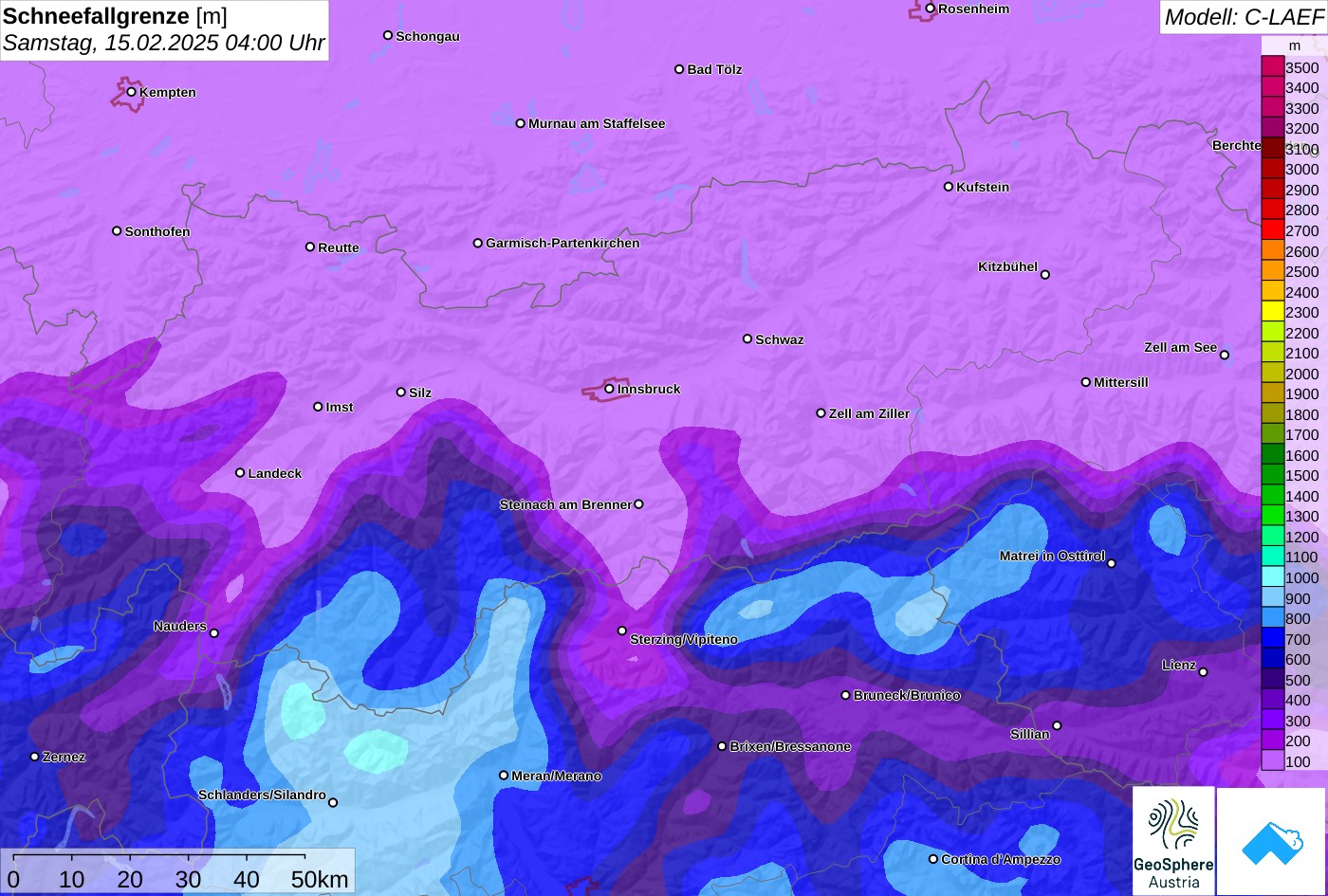1328x896 pixels.
Task: Click the 'Modell: C-LAEF' label
Action: tap(1243, 16)
